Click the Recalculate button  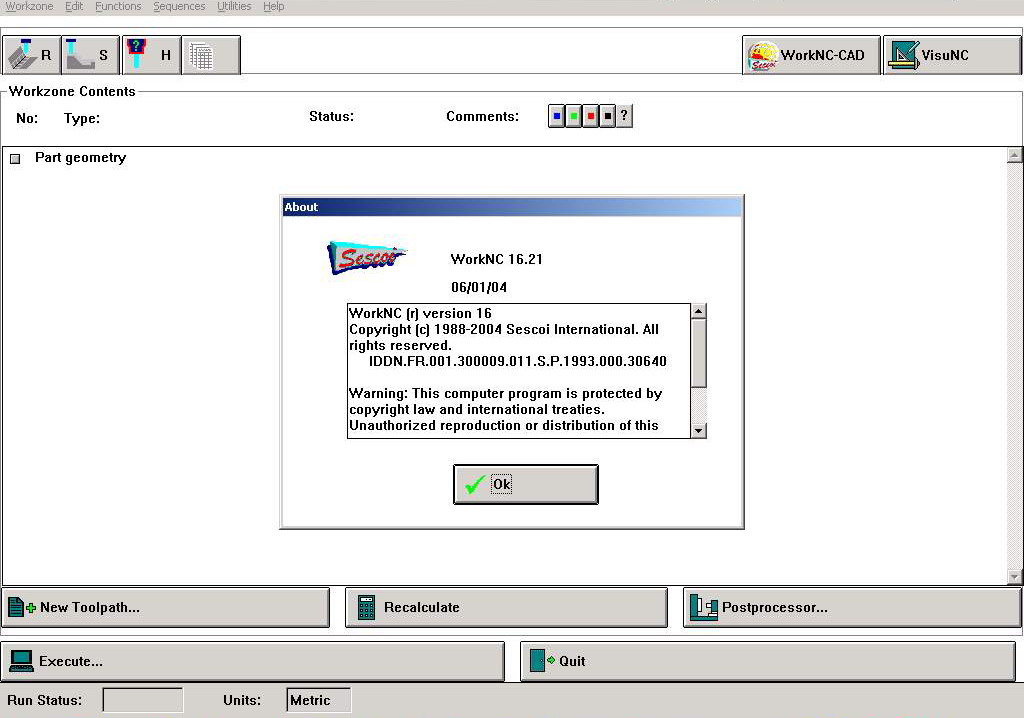tap(506, 608)
